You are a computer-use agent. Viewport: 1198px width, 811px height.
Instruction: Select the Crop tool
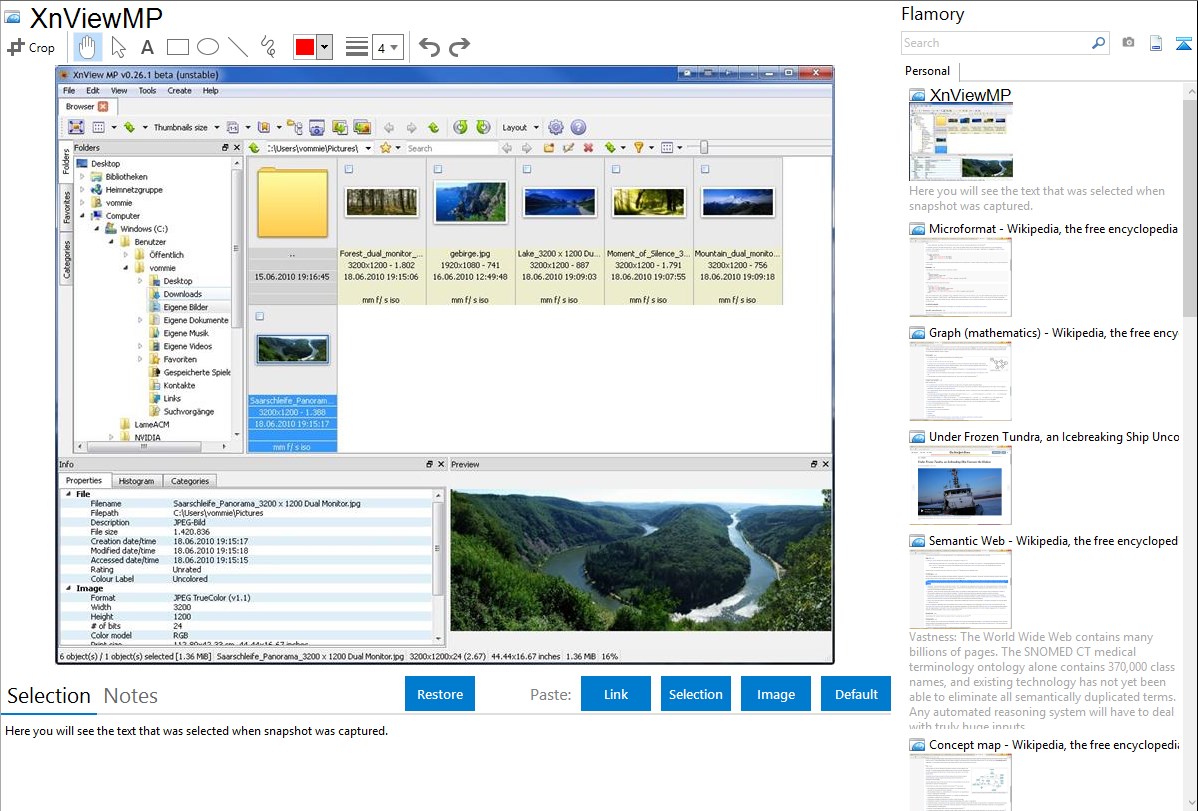click(31, 47)
